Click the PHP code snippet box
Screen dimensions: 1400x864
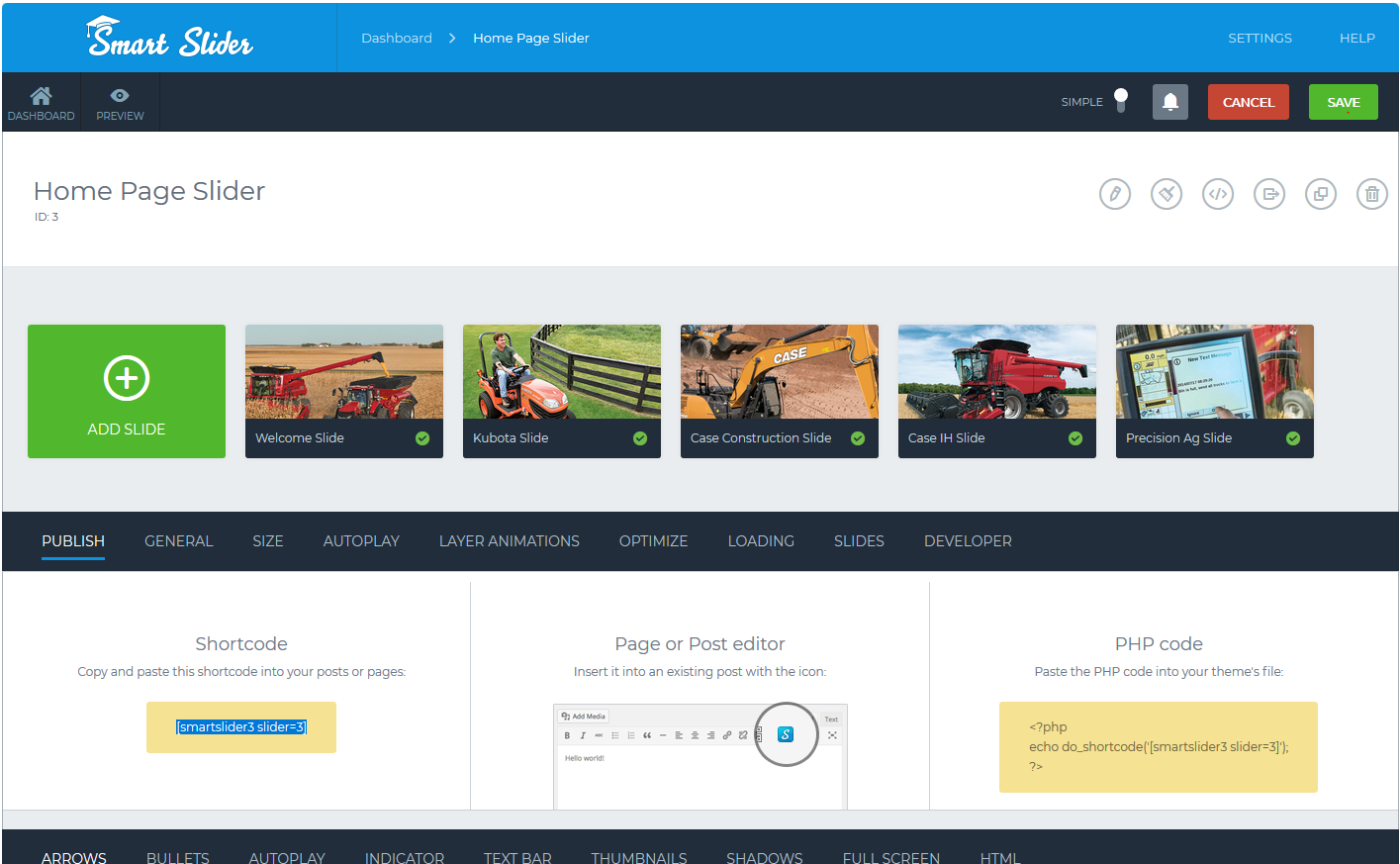pos(1159,747)
